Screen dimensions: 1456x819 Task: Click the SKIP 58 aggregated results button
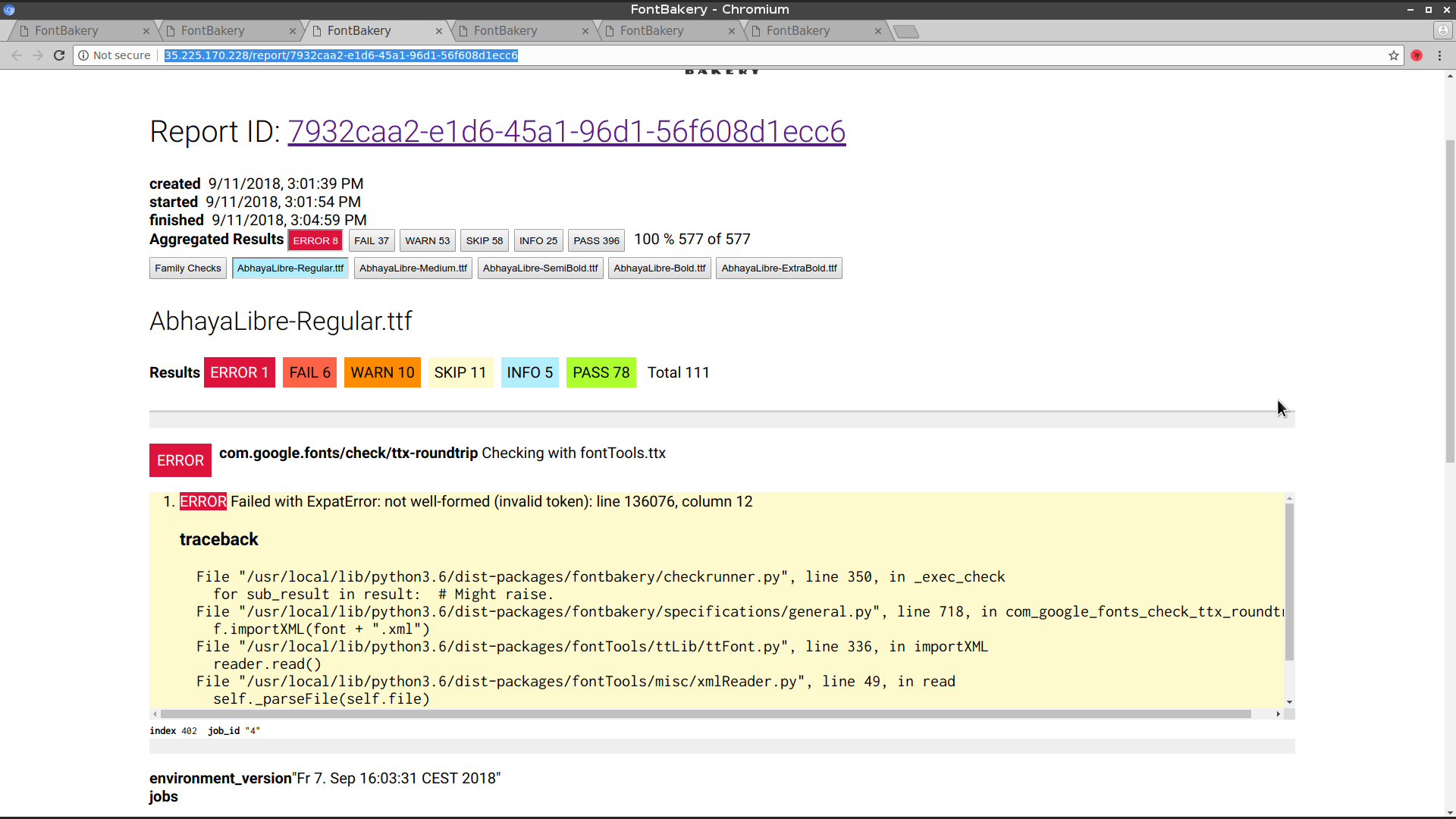click(x=484, y=240)
